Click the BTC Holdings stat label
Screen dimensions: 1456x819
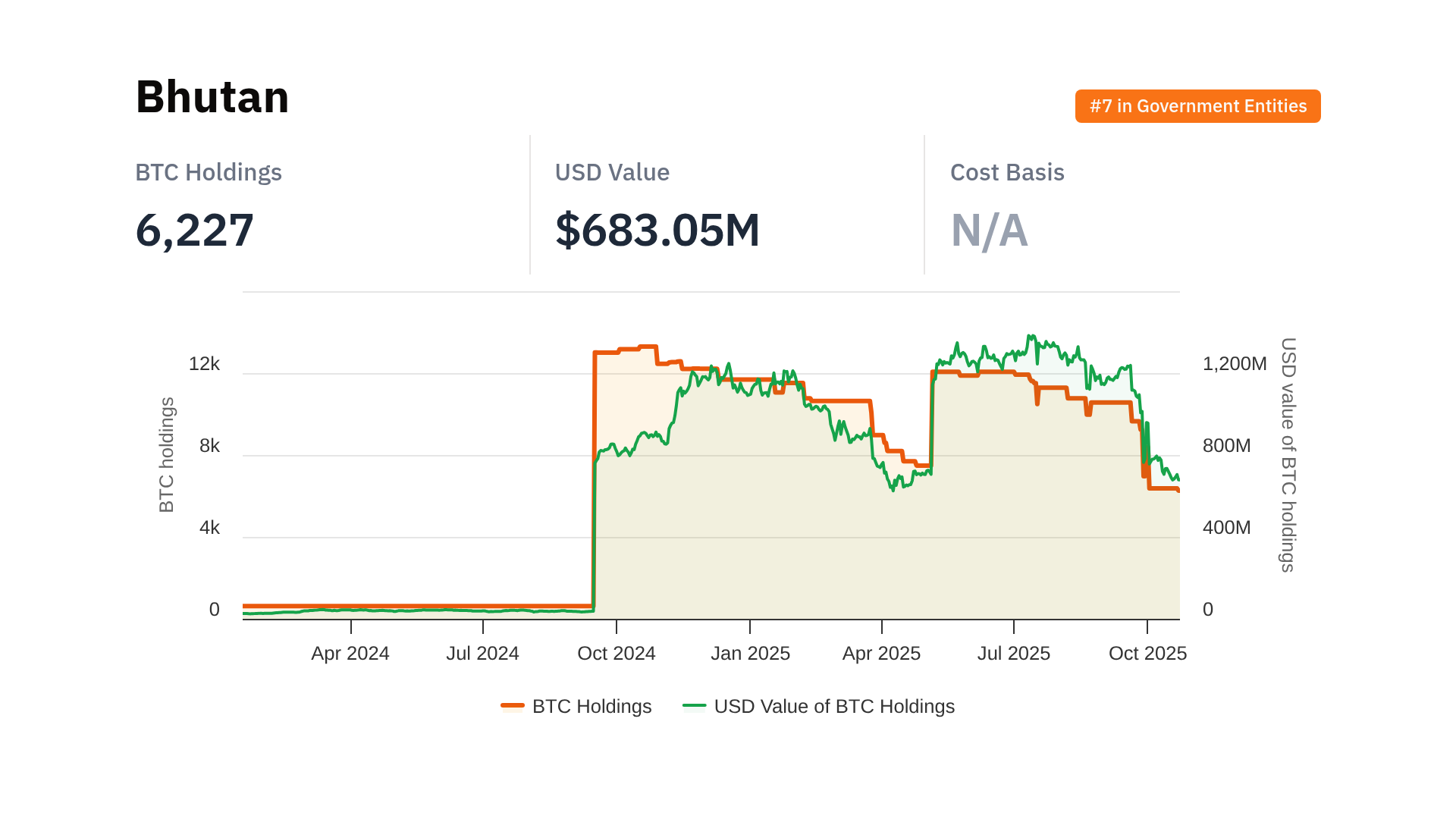click(209, 172)
